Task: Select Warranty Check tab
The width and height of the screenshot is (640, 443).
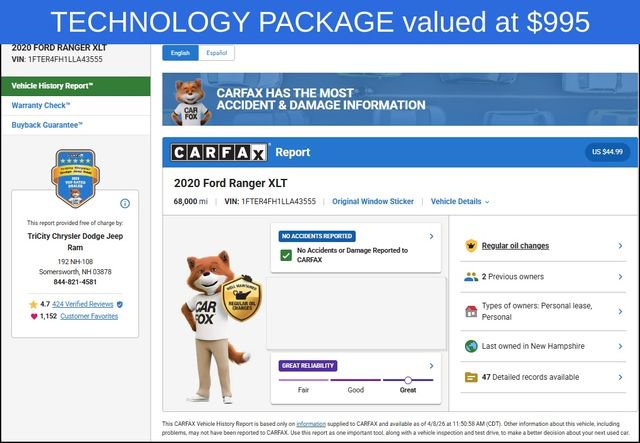Action: [76, 106]
